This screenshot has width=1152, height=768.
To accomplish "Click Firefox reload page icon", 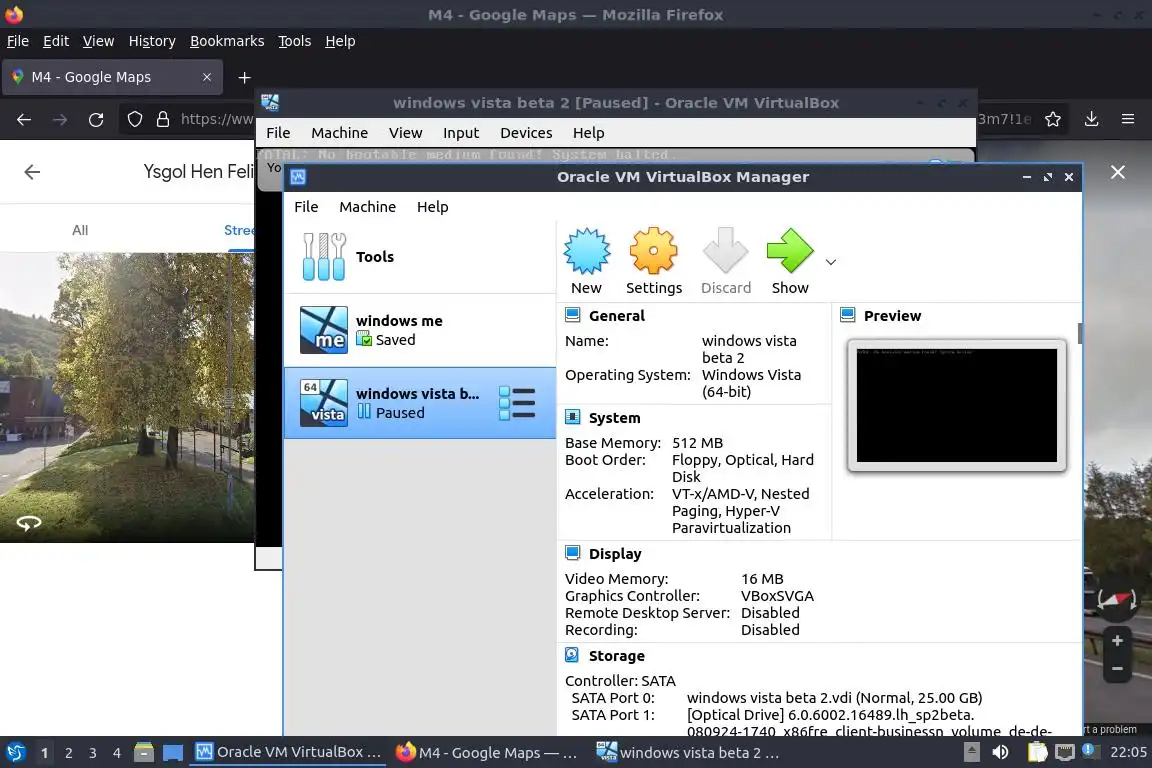I will (x=96, y=119).
